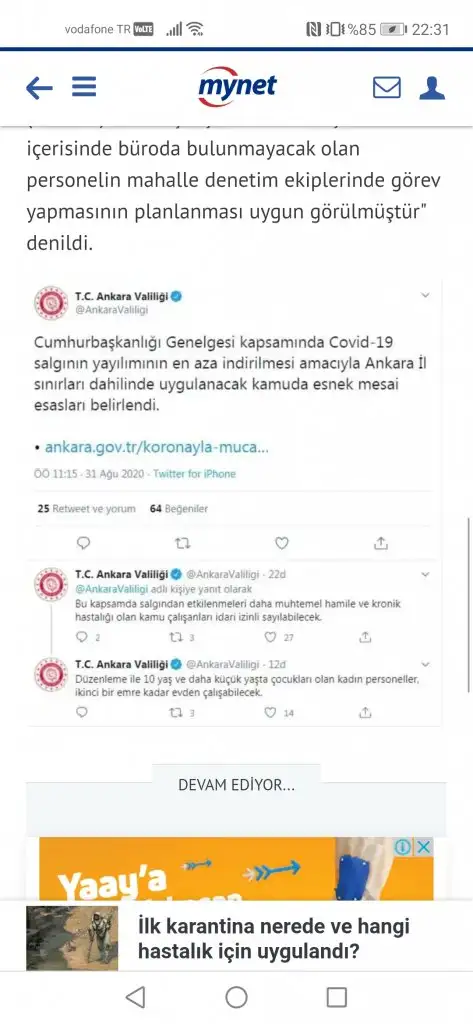Go to mynet logo homepage
The width and height of the screenshot is (473, 1024).
click(x=237, y=86)
